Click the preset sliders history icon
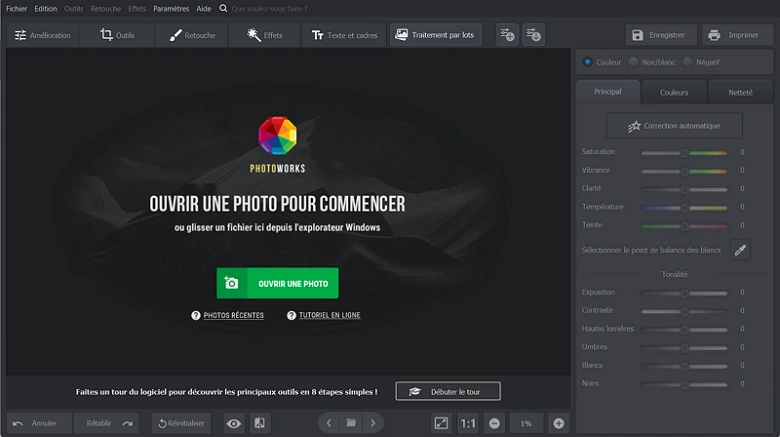The width and height of the screenshot is (780, 437). click(533, 35)
